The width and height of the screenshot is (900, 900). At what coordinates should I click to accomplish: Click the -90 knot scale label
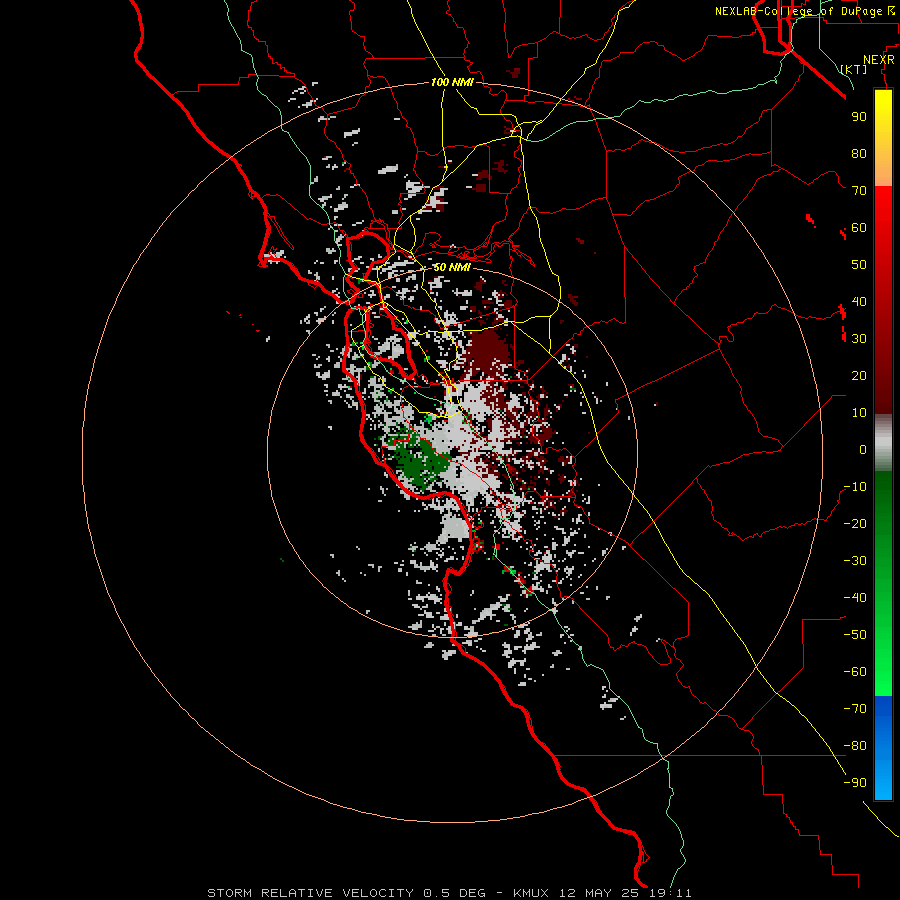pos(855,783)
